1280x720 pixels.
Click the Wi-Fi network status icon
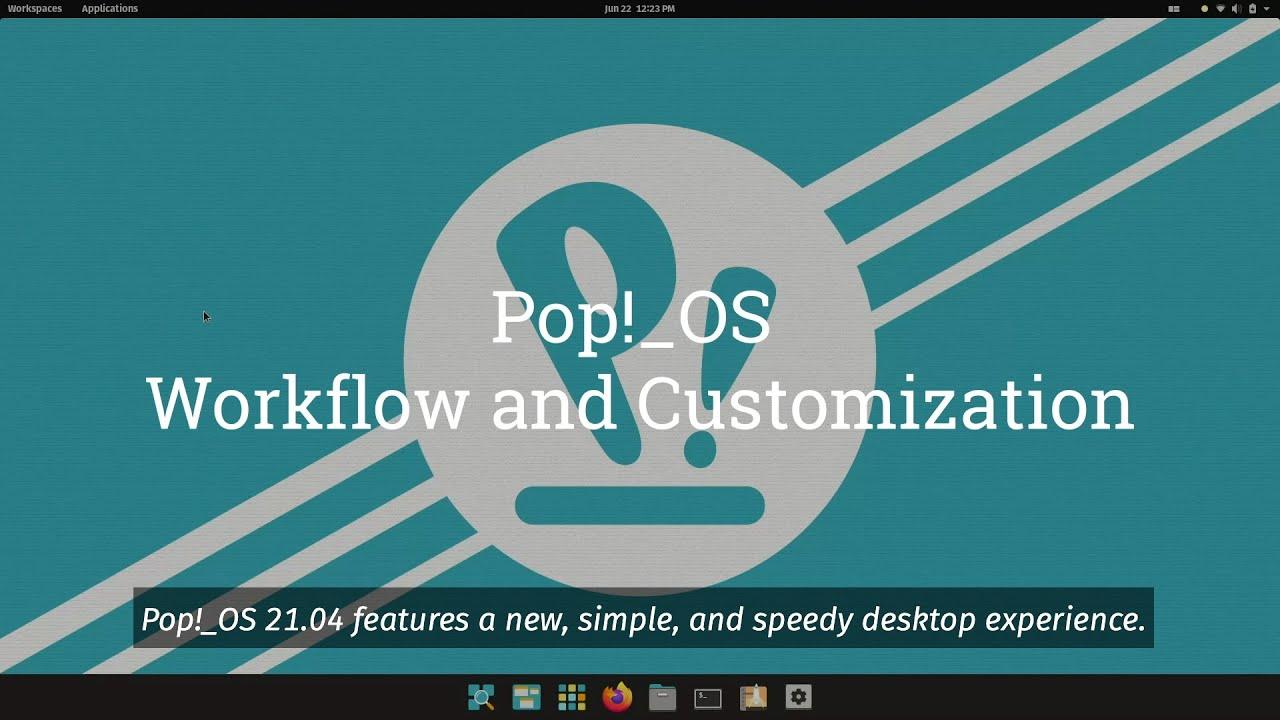pyautogui.click(x=1220, y=9)
